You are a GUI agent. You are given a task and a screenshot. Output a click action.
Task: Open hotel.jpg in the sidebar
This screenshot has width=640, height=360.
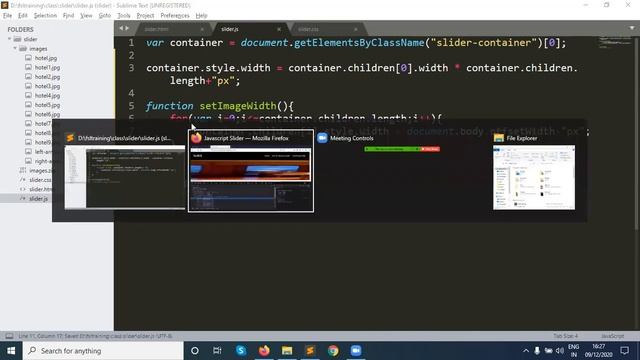click(x=46, y=58)
